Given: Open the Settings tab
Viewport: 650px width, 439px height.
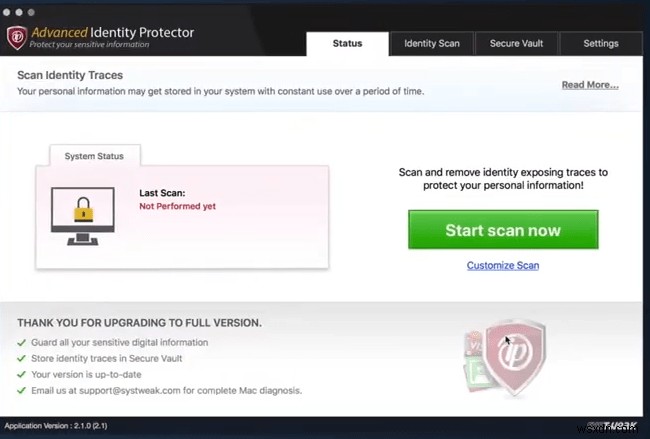Looking at the screenshot, I should pyautogui.click(x=601, y=44).
